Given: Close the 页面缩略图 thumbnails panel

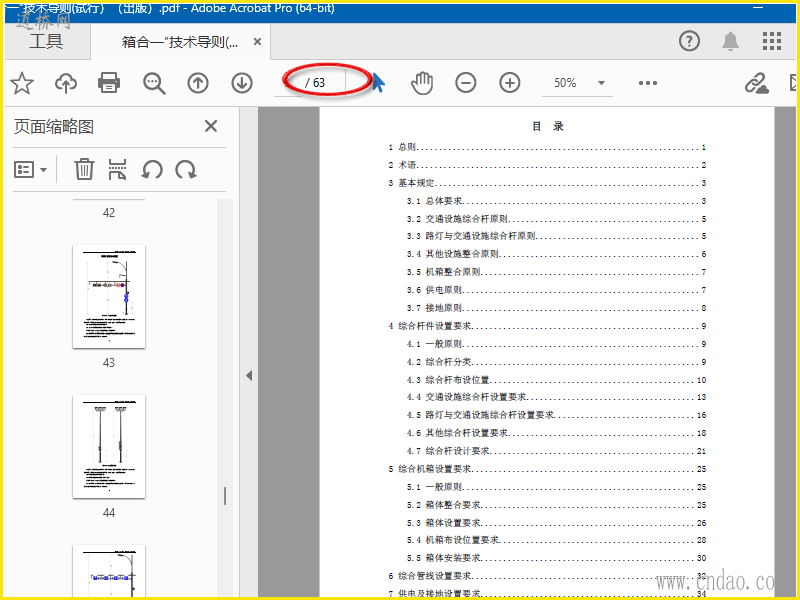Looking at the screenshot, I should (x=211, y=126).
